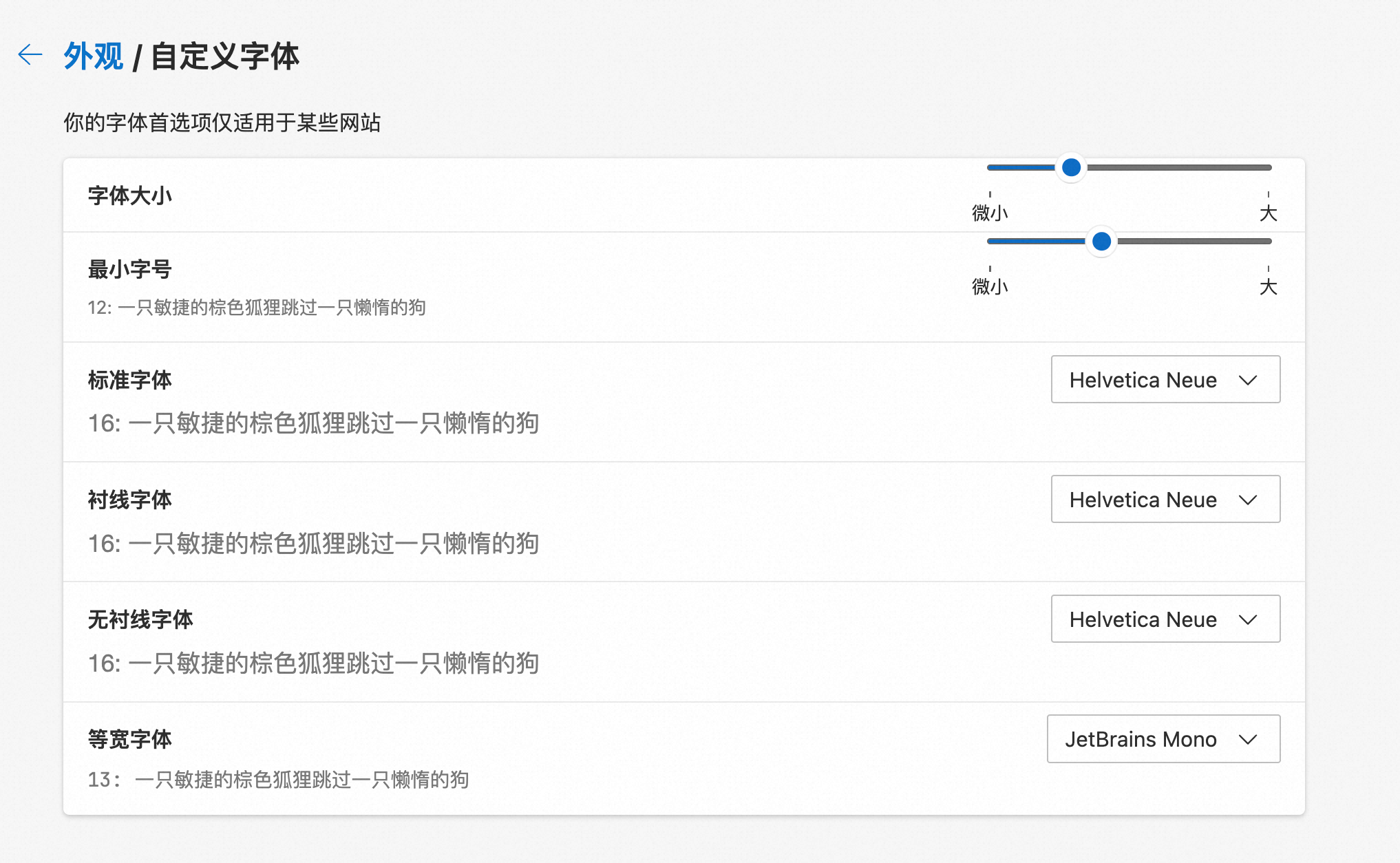Open the 外观 breadcrumb link
This screenshot has height=863, width=1400.
(x=93, y=56)
